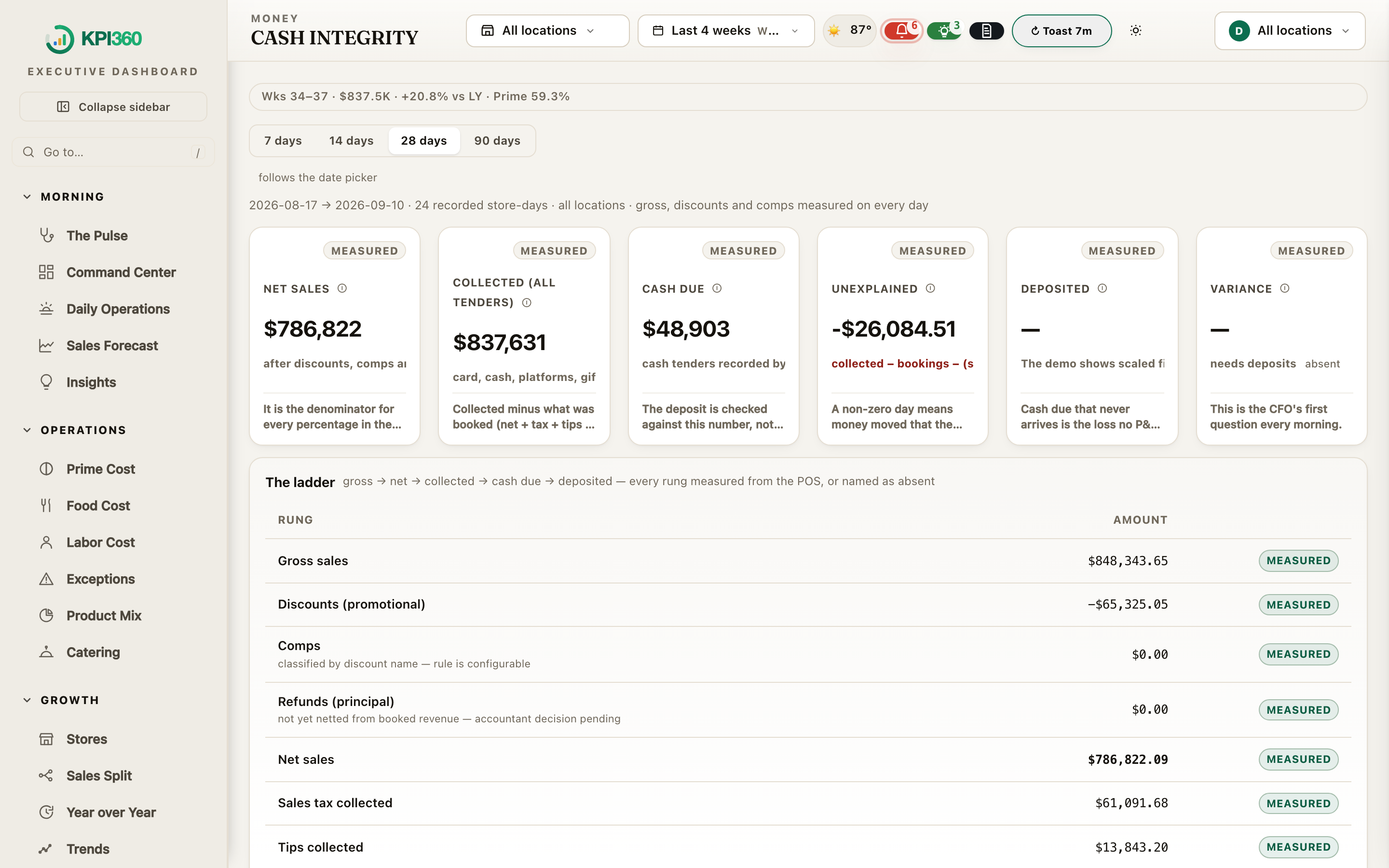Open Year over Year page

point(111,813)
